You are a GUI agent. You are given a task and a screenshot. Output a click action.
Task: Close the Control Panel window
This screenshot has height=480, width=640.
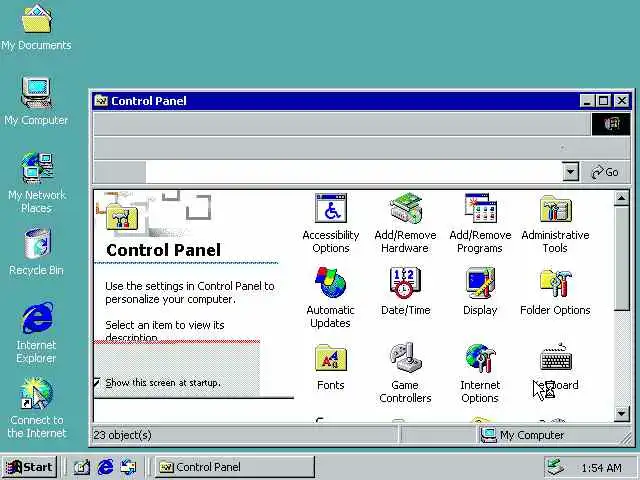tap(622, 100)
